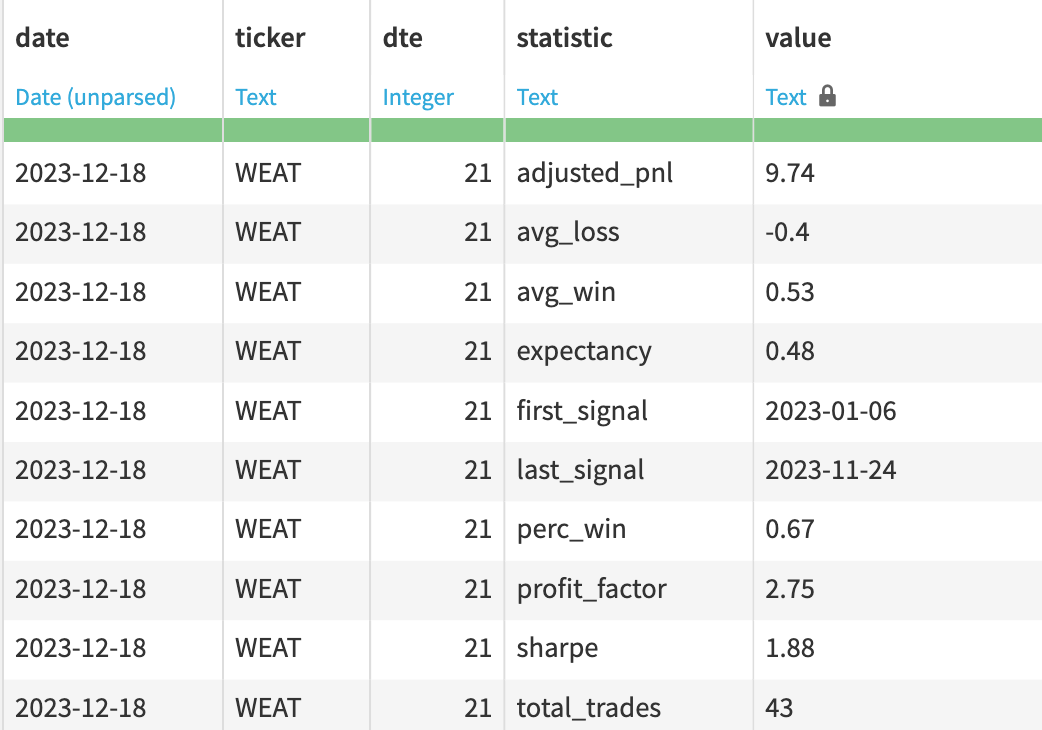Click the profit_factor statistic cell
The image size is (1042, 730).
coord(592,589)
